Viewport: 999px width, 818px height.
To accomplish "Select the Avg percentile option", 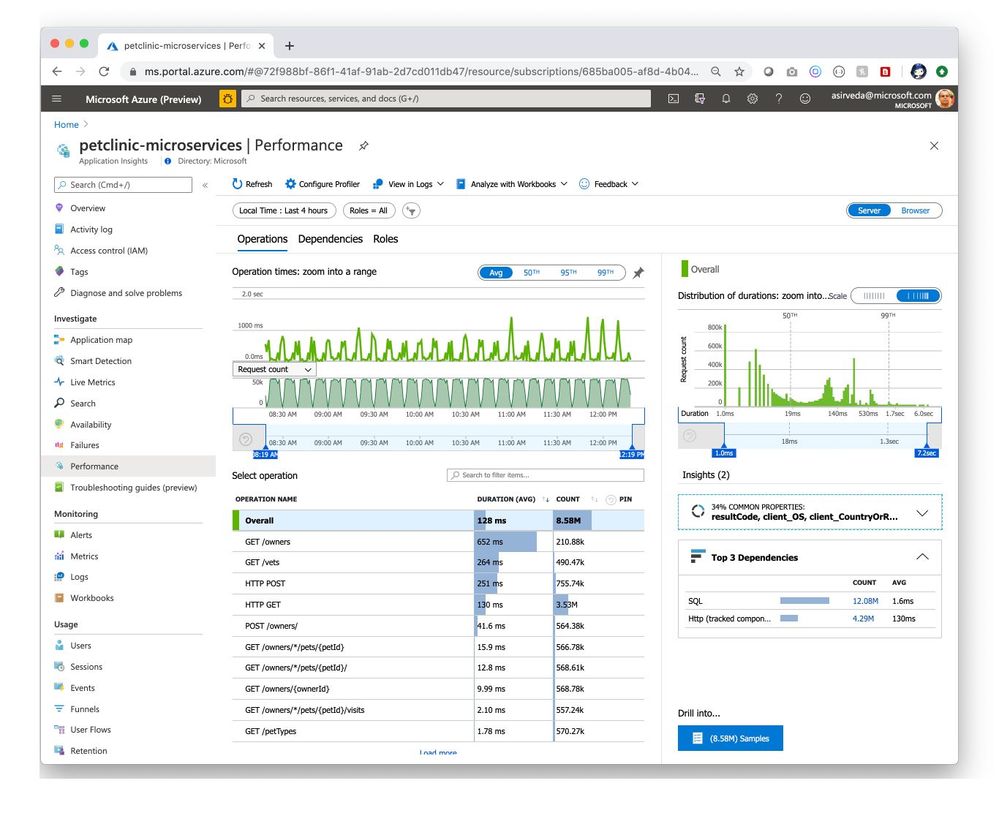I will tap(496, 273).
